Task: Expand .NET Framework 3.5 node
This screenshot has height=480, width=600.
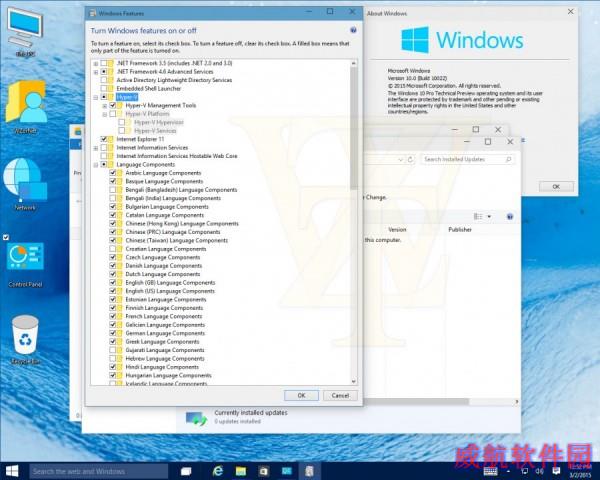Action: (96, 64)
